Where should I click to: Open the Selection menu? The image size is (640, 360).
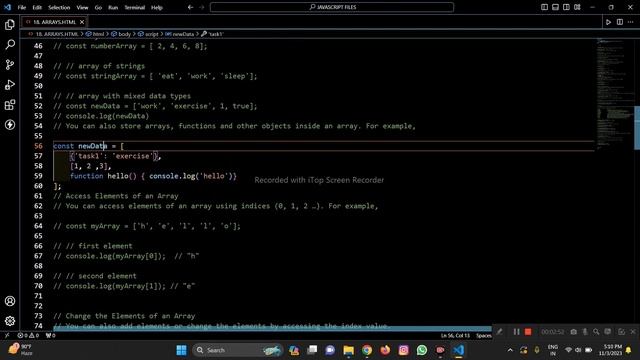[59, 7]
